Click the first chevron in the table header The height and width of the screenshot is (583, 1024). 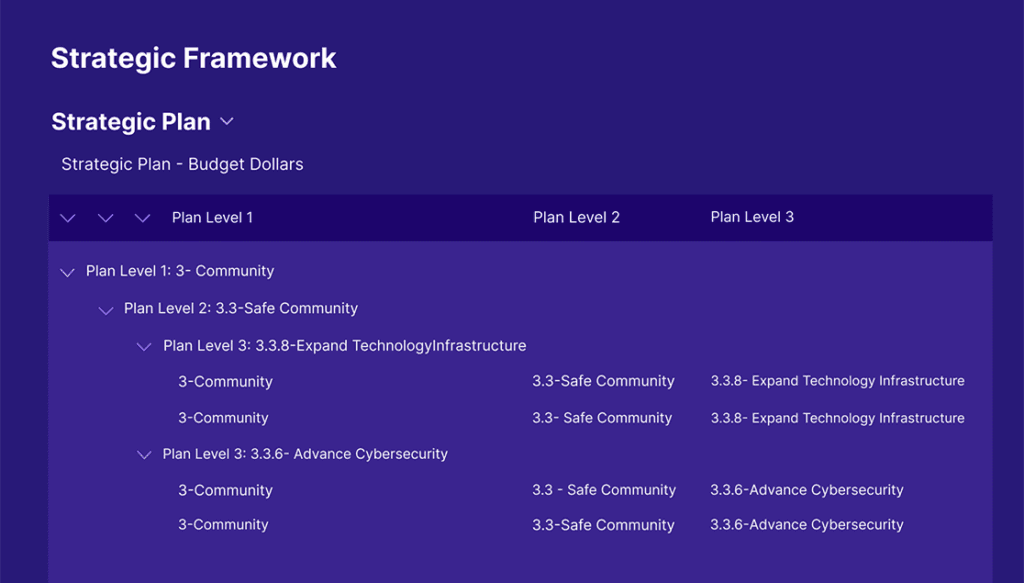(68, 218)
